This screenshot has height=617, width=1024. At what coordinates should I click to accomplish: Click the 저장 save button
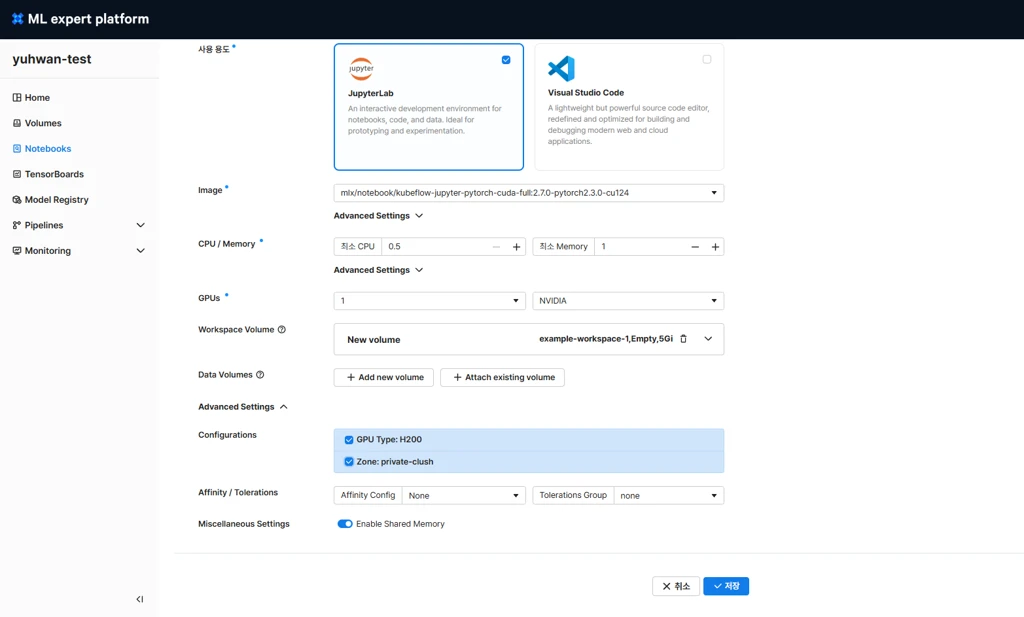pos(726,586)
